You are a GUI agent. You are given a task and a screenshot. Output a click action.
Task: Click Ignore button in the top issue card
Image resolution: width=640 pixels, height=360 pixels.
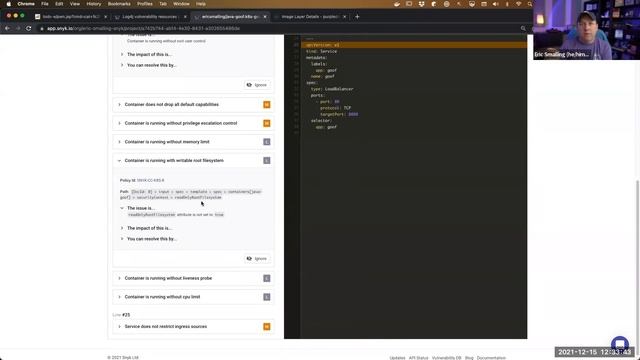pos(257,85)
